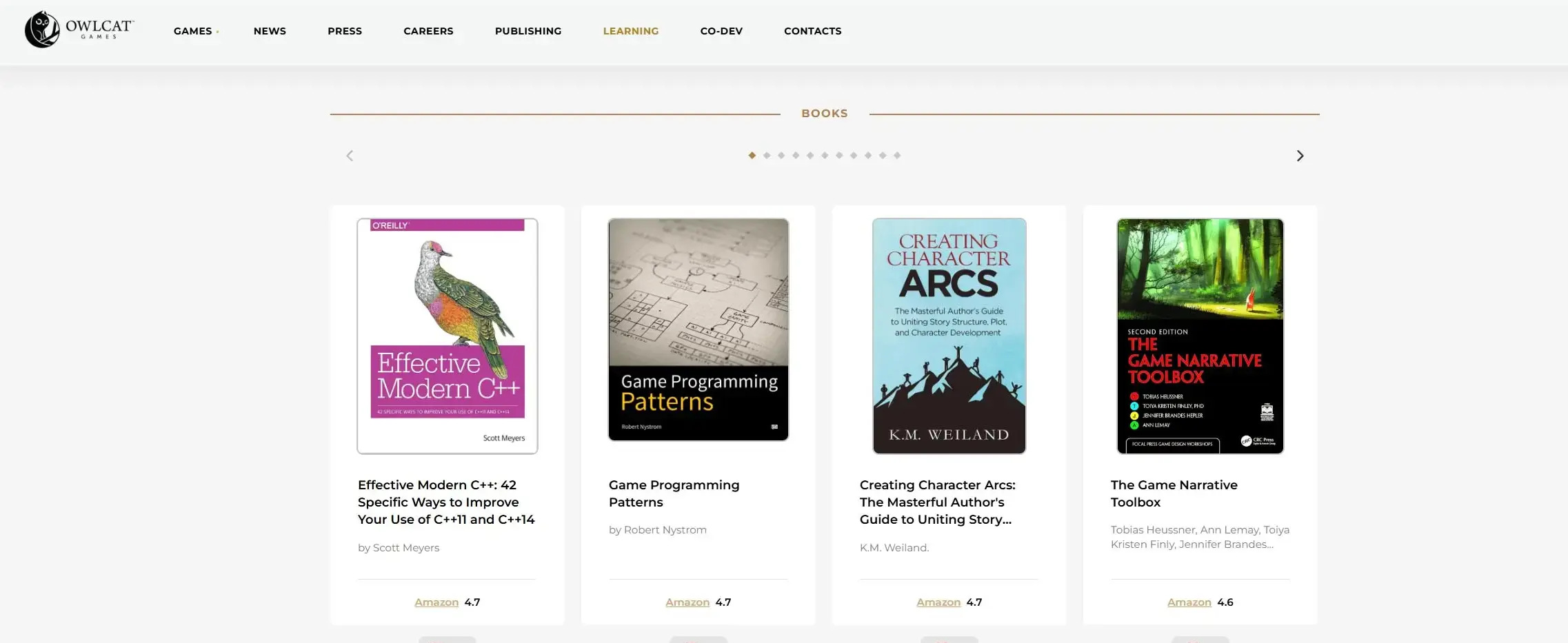Image resolution: width=1568 pixels, height=643 pixels.
Task: Go to the Contacts page
Action: [812, 31]
